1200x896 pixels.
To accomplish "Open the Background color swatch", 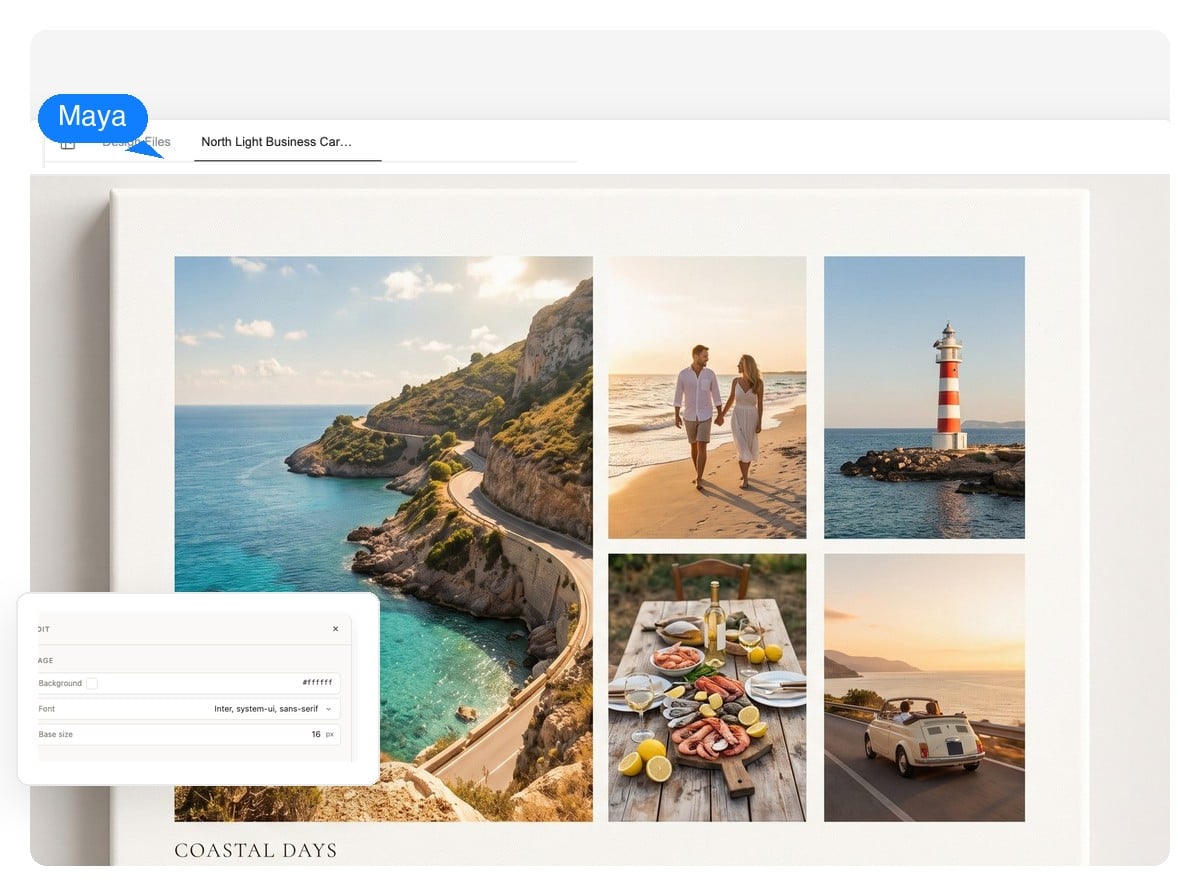I will (x=92, y=684).
